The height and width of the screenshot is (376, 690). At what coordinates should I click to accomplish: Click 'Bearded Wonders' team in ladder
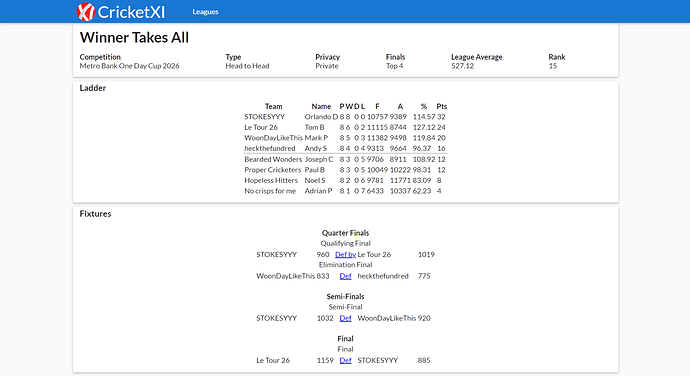click(x=273, y=159)
